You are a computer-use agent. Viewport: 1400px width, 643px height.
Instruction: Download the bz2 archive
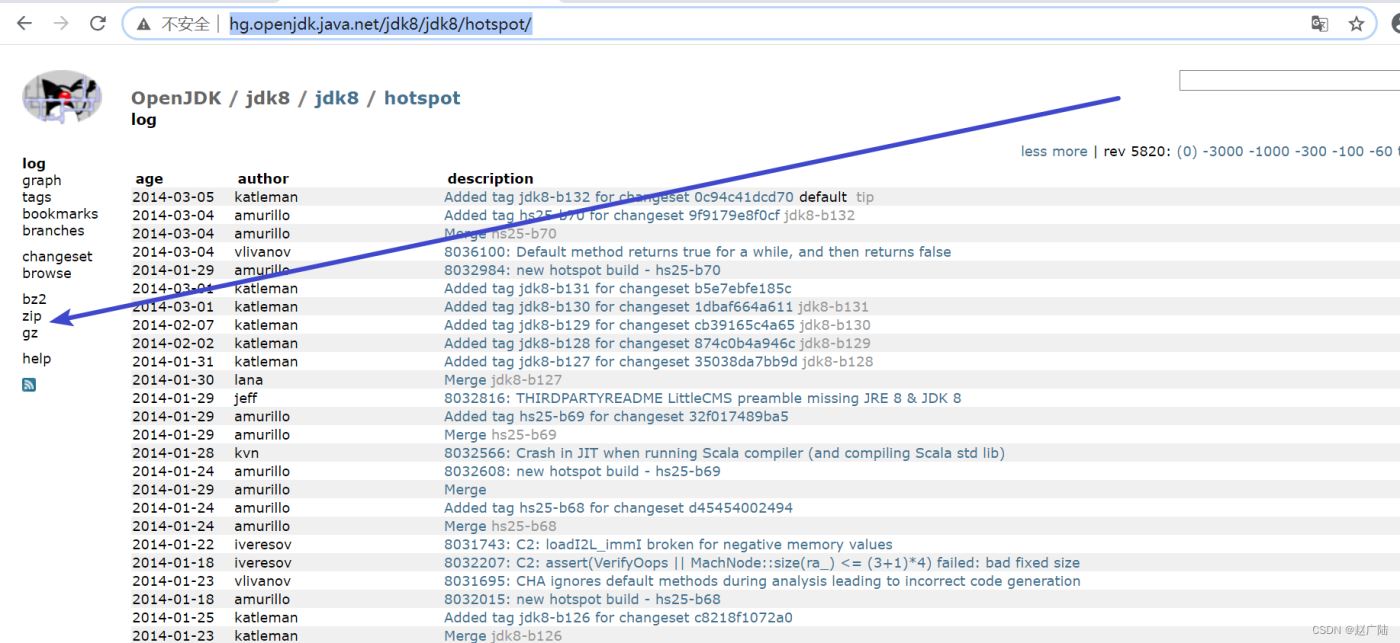[34, 299]
